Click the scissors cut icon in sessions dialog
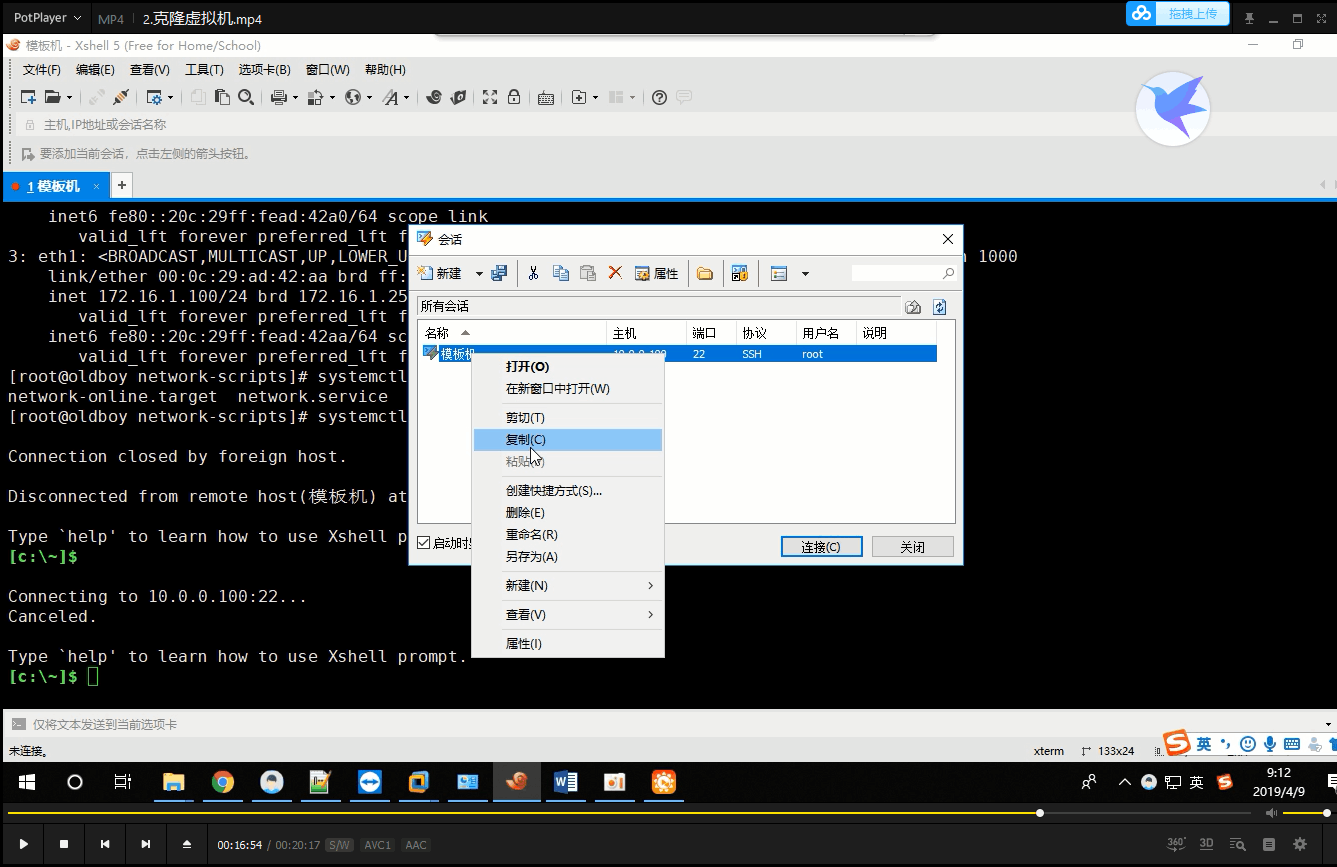Image resolution: width=1337 pixels, height=867 pixels. point(534,273)
